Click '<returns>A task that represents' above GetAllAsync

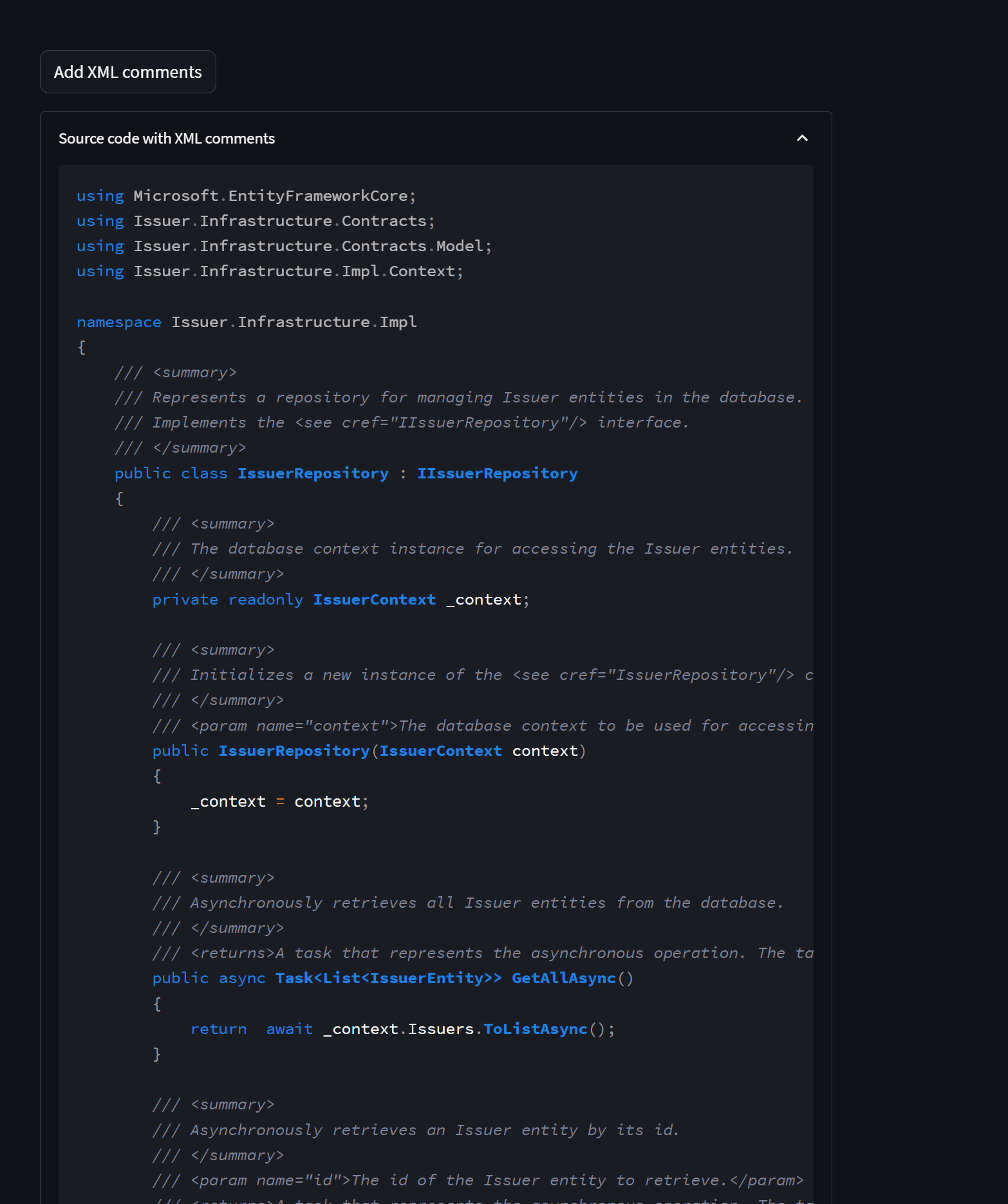pos(483,953)
